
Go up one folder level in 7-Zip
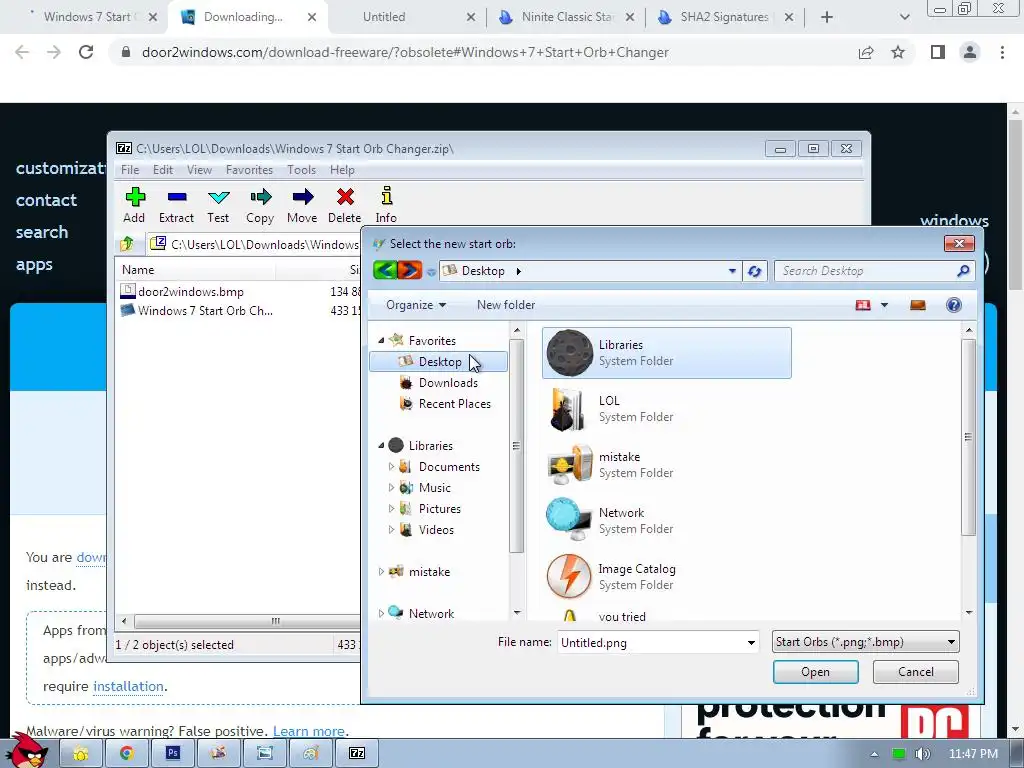[127, 244]
